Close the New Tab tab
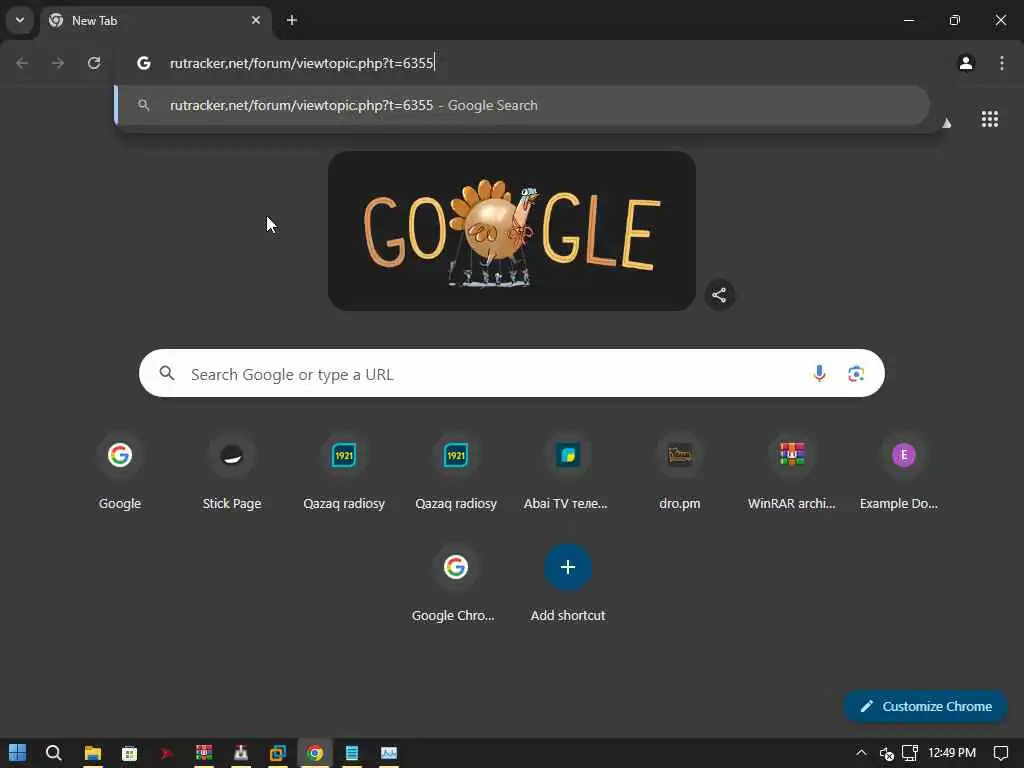Viewport: 1024px width, 768px height. (256, 20)
